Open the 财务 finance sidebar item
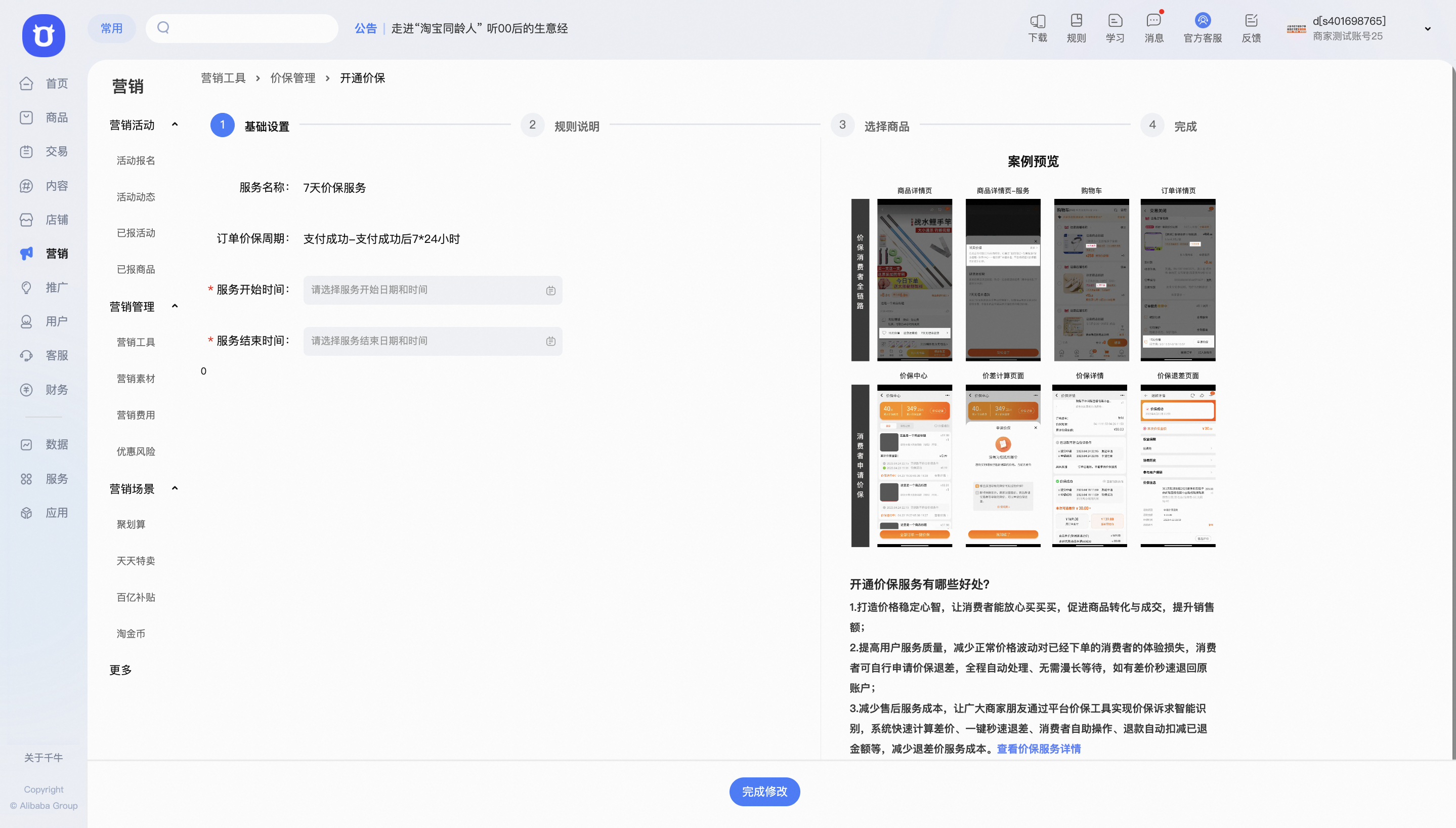Viewport: 1456px width, 828px height. [x=44, y=390]
